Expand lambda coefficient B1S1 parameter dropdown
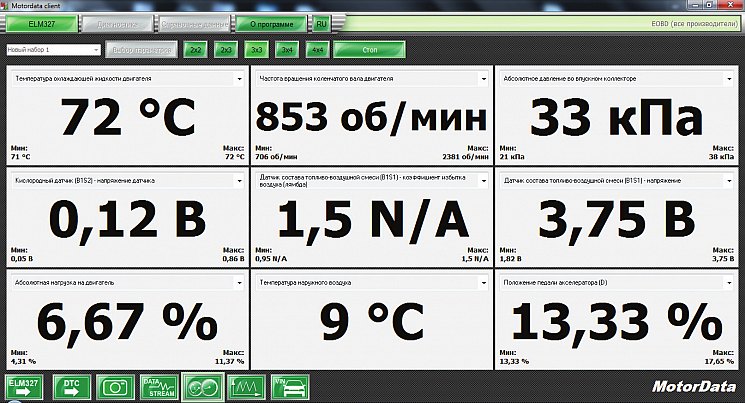This screenshot has height=403, width=745. 484,181
